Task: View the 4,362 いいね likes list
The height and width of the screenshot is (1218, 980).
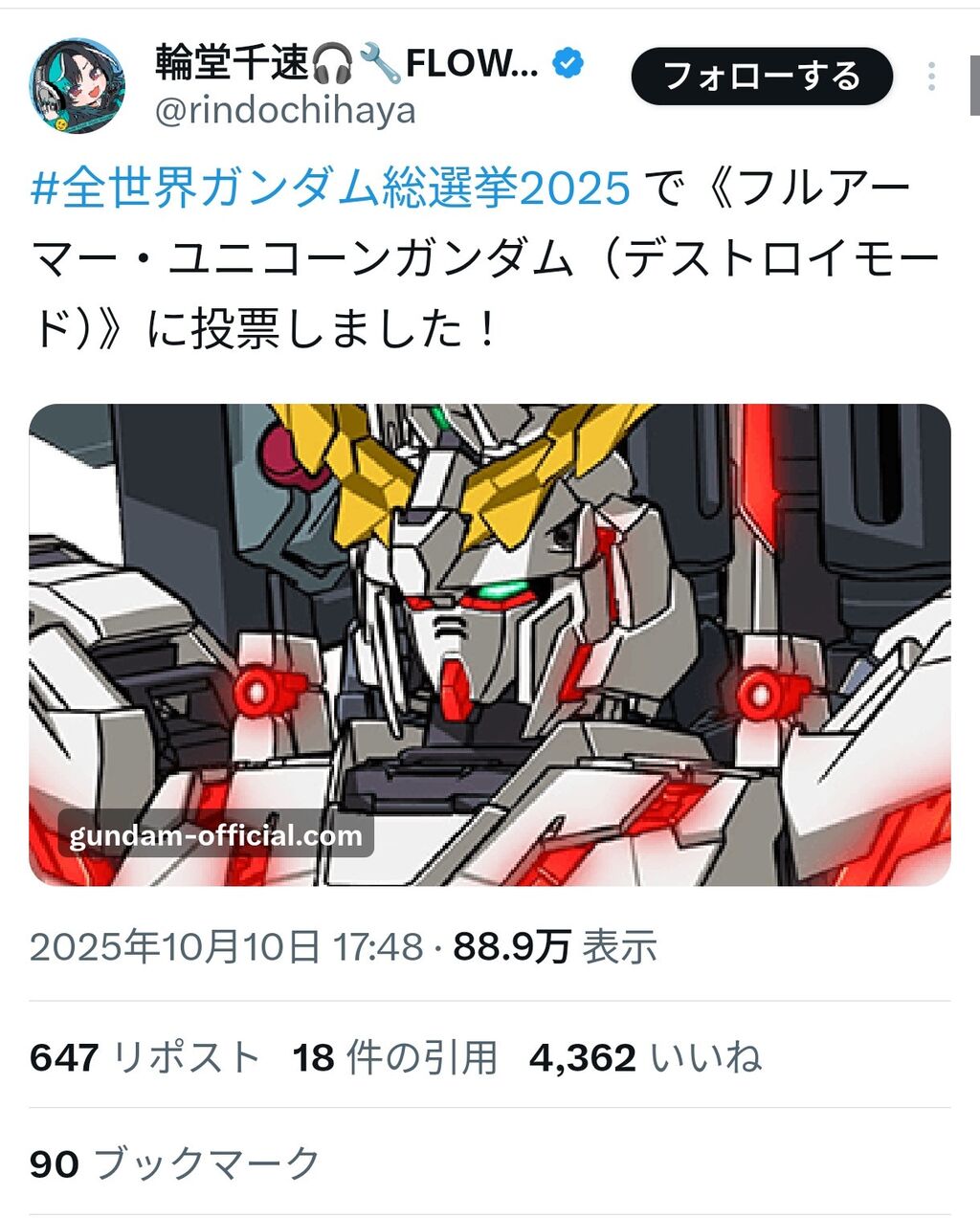Action: click(x=645, y=1057)
